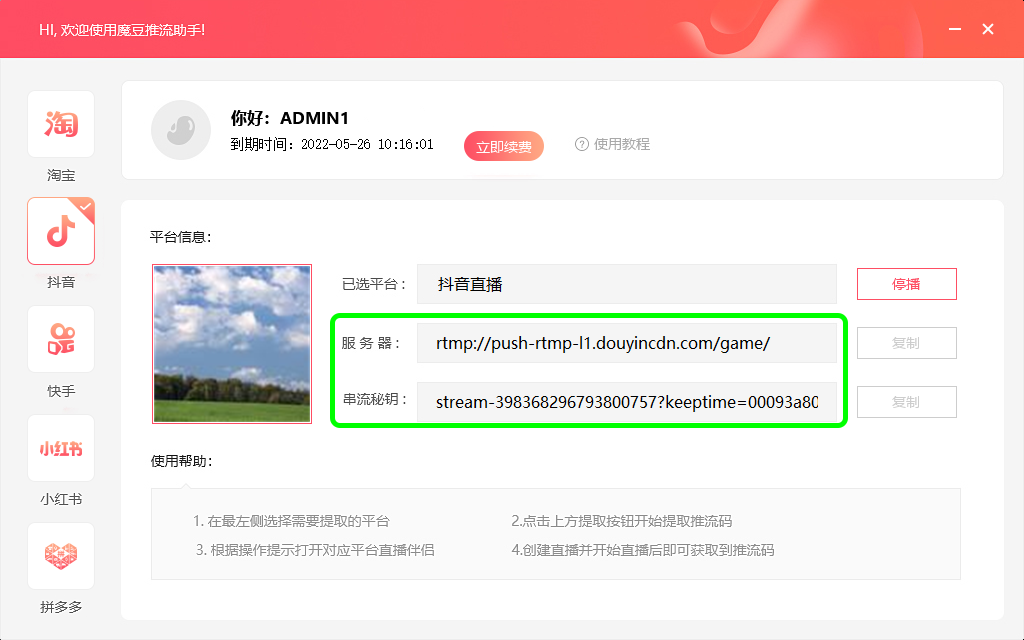1024x640 pixels.
Task: Click the server RTMP URL field
Action: pyautogui.click(x=626, y=343)
